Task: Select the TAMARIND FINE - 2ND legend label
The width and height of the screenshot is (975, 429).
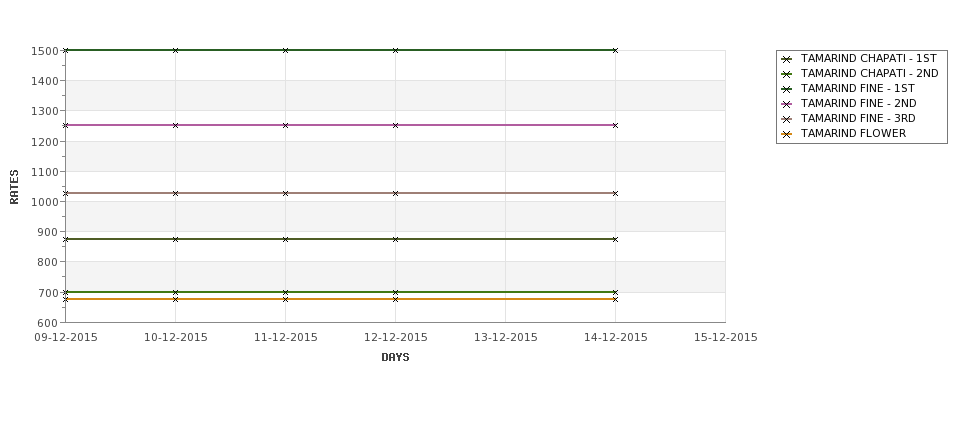Action: coord(858,104)
